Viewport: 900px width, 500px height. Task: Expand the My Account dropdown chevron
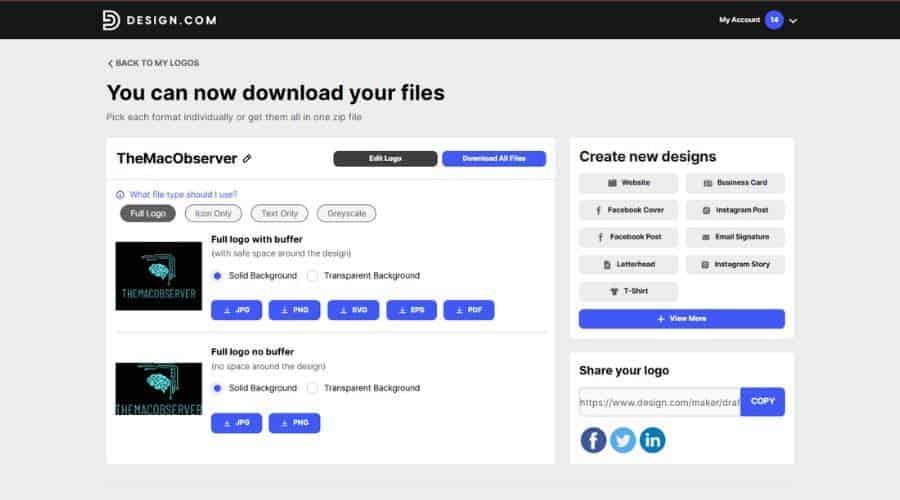coord(793,21)
